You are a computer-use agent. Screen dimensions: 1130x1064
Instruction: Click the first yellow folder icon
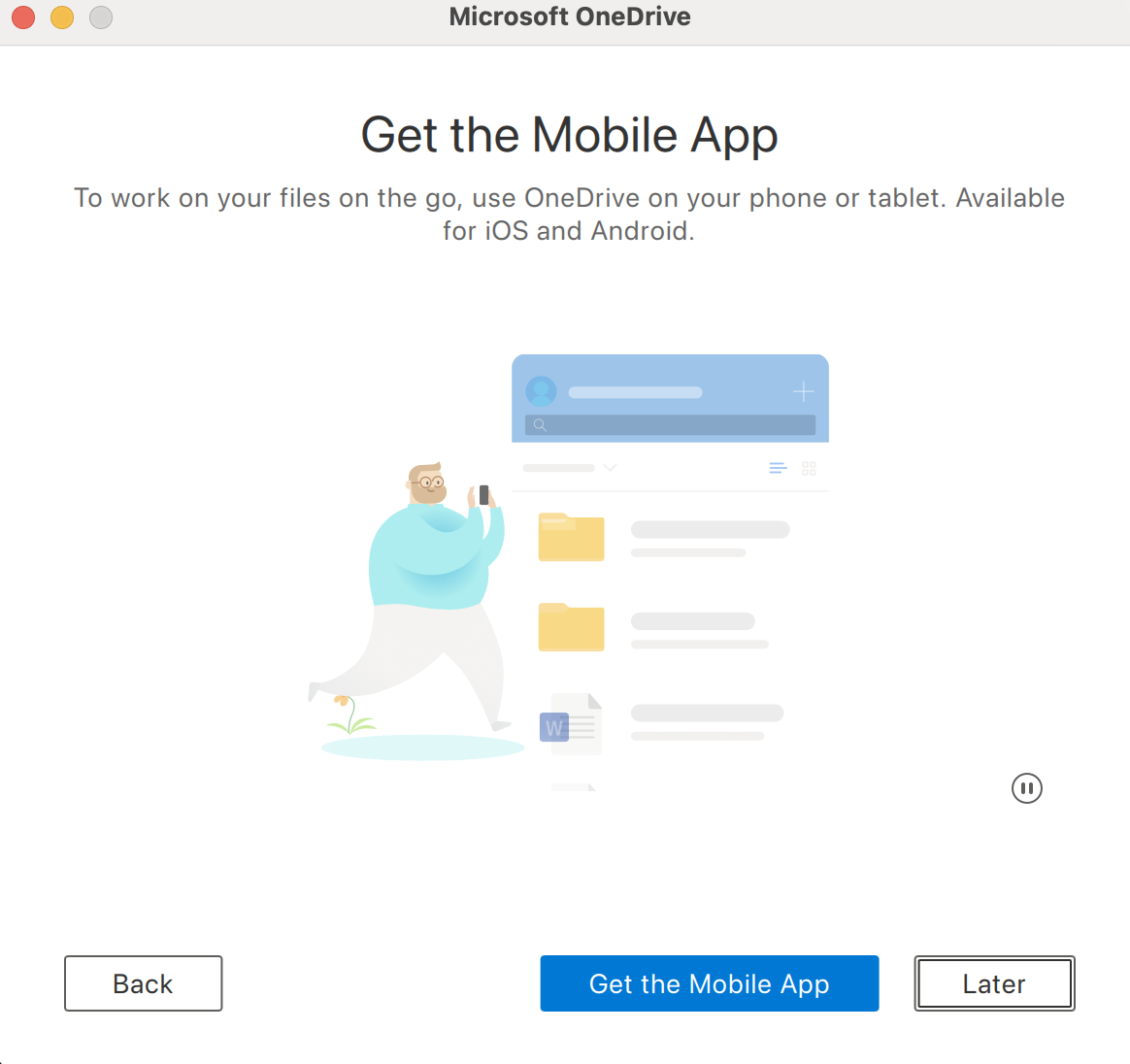pyautogui.click(x=571, y=537)
